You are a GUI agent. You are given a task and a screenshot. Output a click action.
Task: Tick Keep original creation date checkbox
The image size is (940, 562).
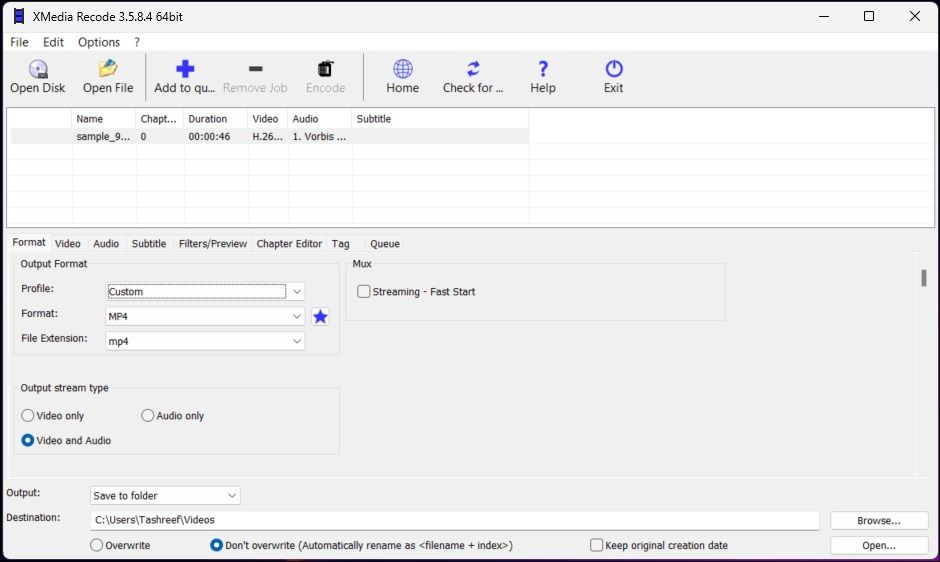pos(597,546)
